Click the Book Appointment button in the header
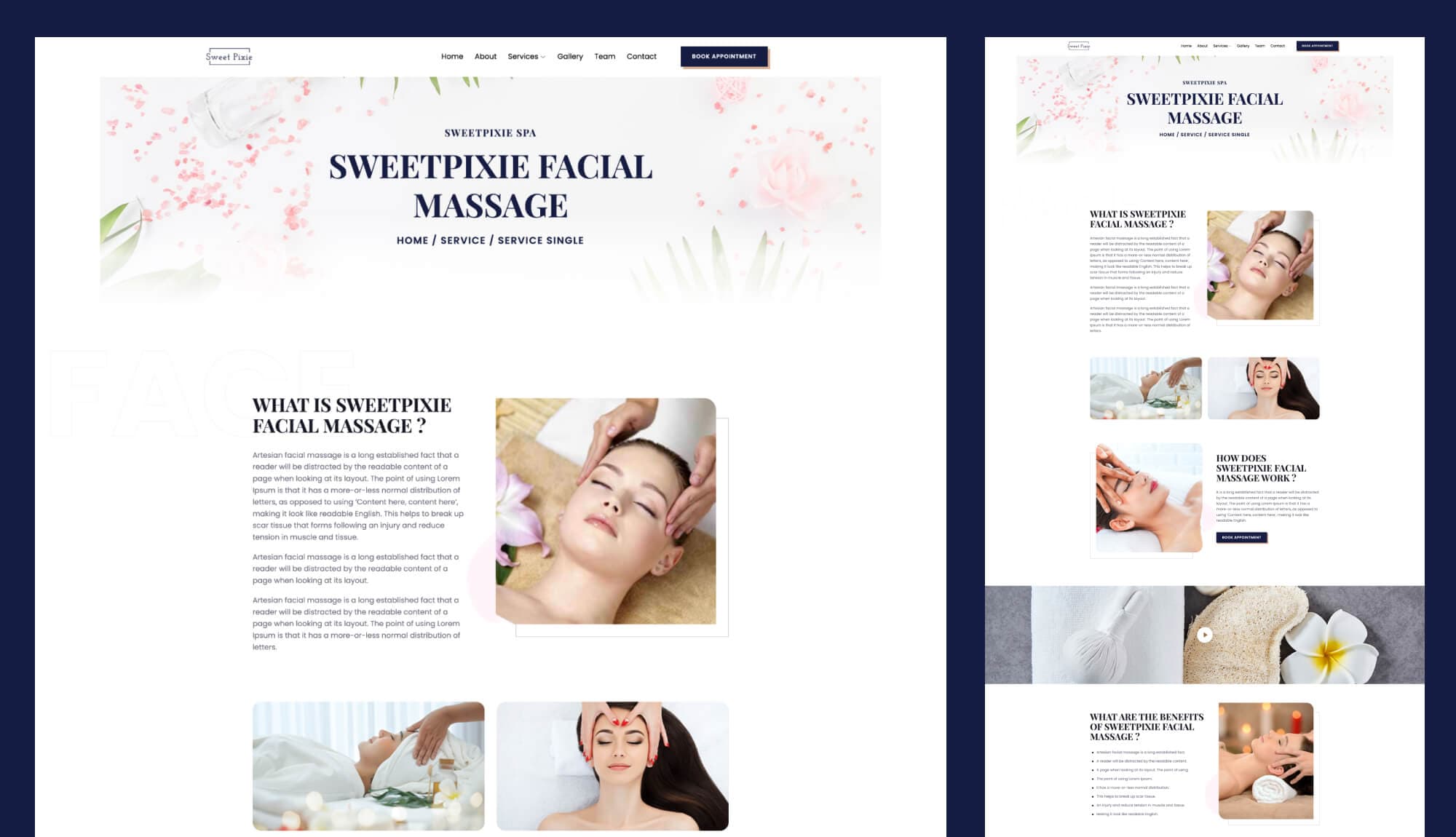The image size is (1456, 837). 724,56
